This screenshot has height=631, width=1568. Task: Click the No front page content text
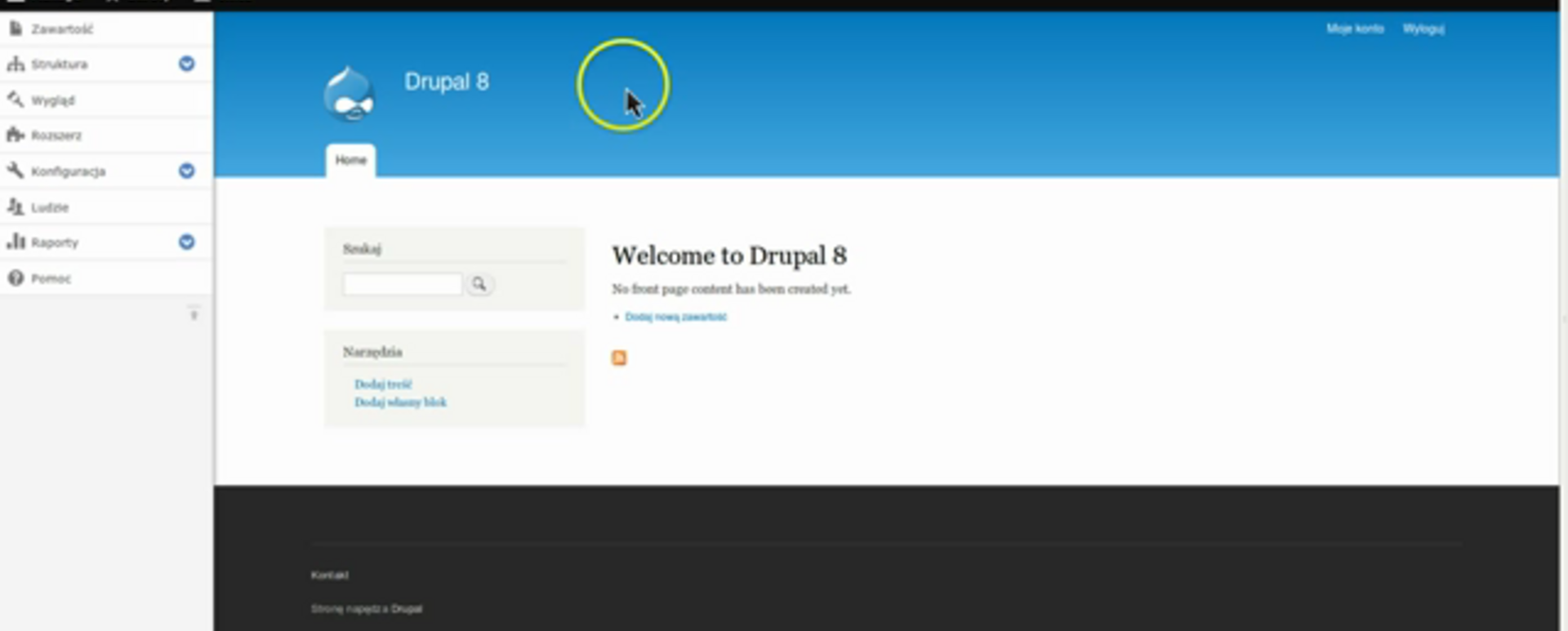pyautogui.click(x=731, y=289)
